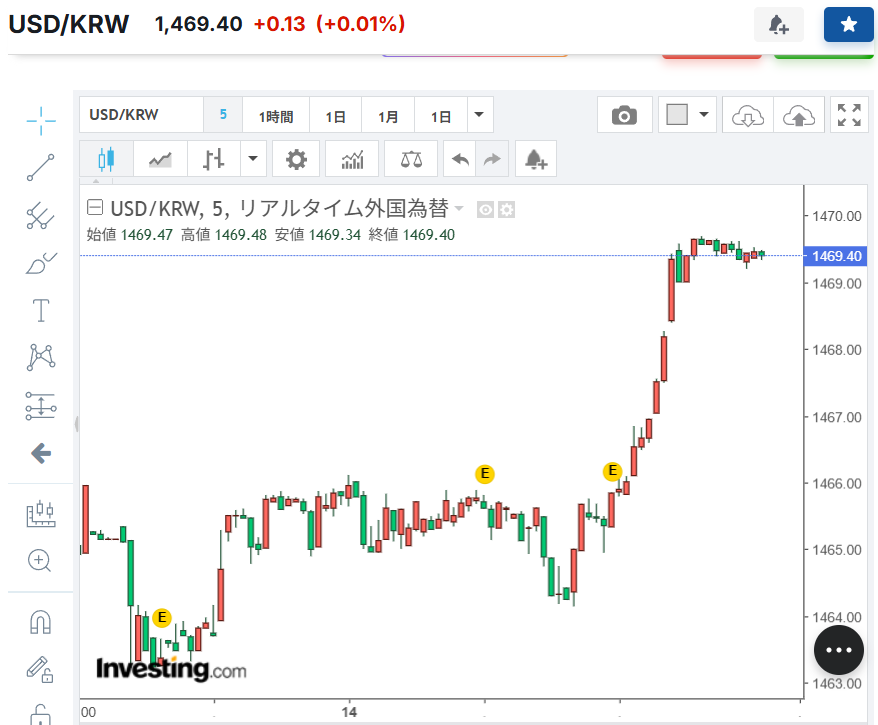Viewport: 878px width, 725px height.
Task: Open chart settings gear icon
Action: 296,159
